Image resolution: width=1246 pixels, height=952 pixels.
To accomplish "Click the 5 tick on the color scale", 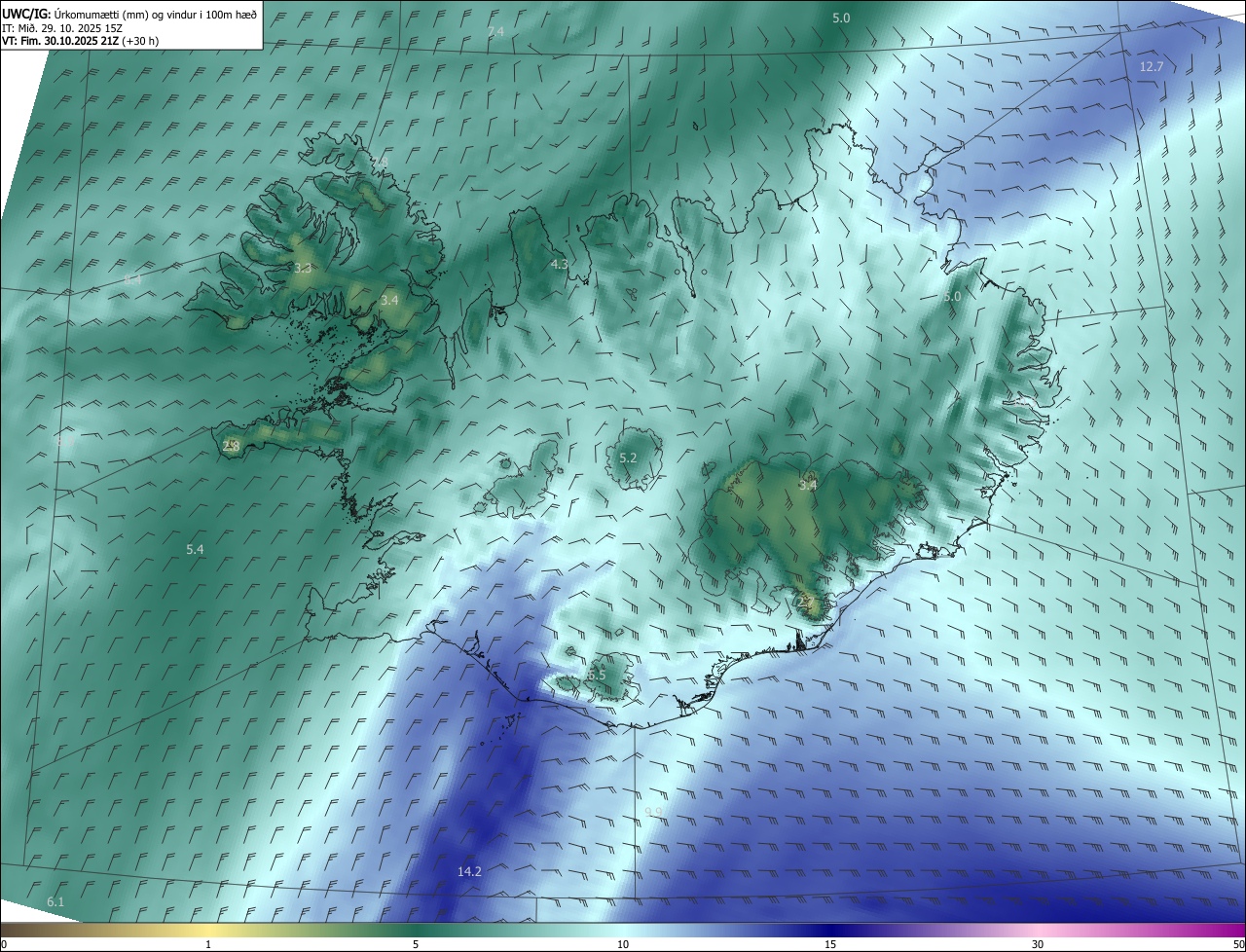I will [416, 944].
